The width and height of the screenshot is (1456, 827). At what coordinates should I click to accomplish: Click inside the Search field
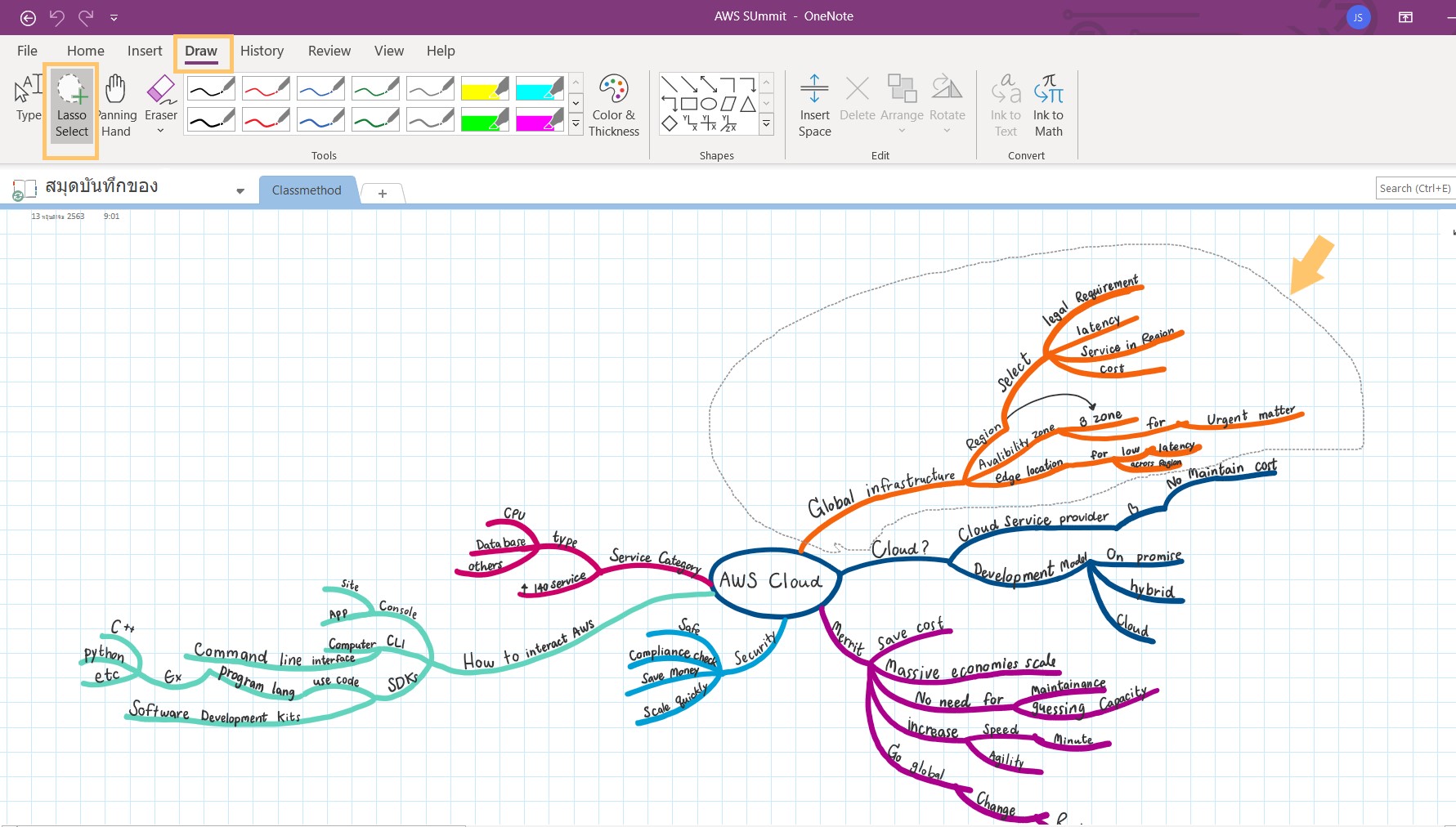[1414, 188]
